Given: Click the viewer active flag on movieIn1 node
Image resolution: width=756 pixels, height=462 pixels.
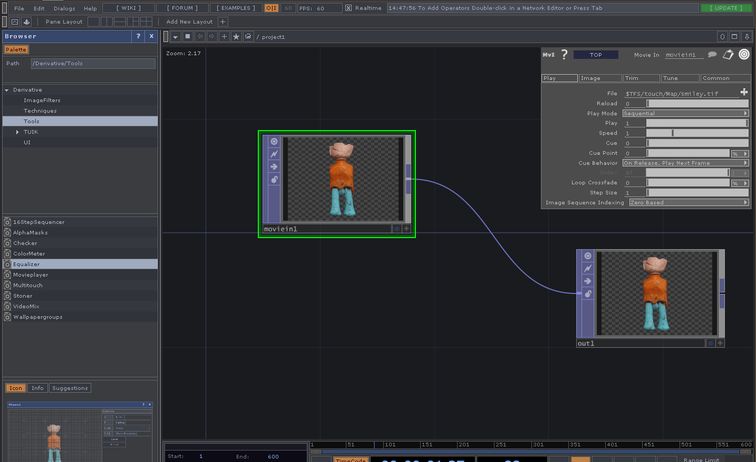Looking at the screenshot, I should tap(274, 142).
